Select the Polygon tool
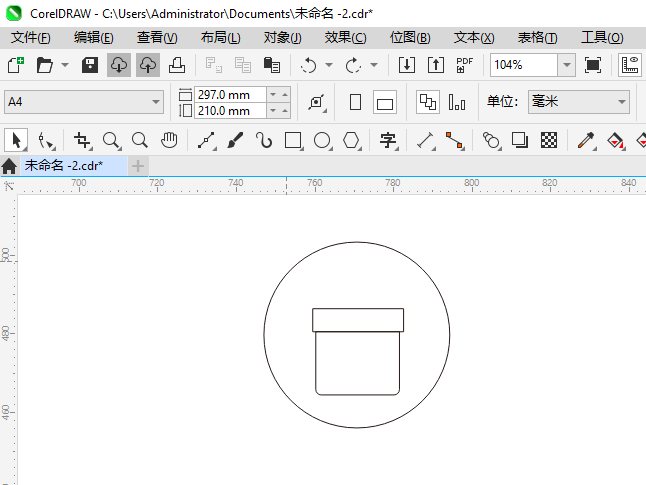 pyautogui.click(x=352, y=141)
